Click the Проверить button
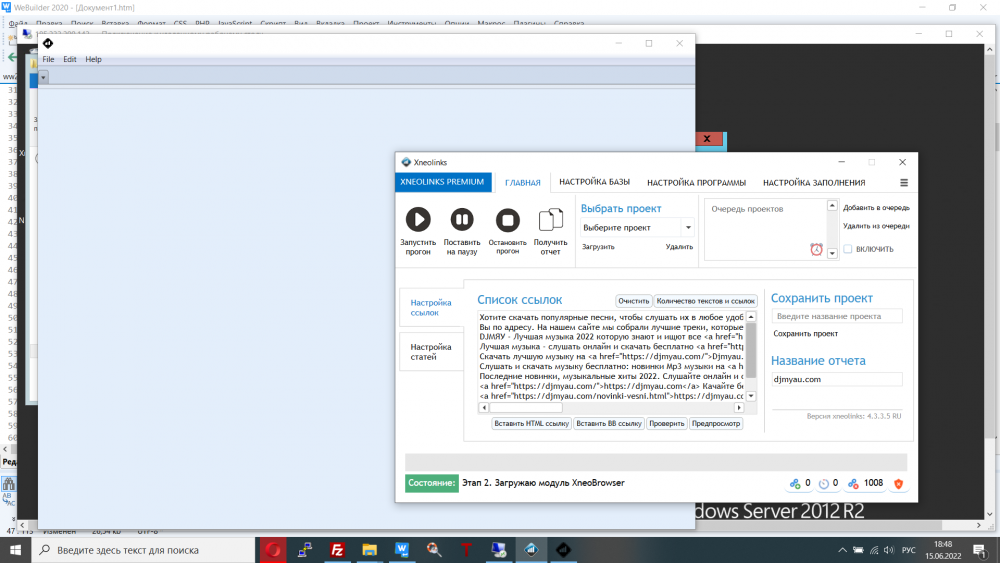1000x563 pixels. (x=666, y=423)
